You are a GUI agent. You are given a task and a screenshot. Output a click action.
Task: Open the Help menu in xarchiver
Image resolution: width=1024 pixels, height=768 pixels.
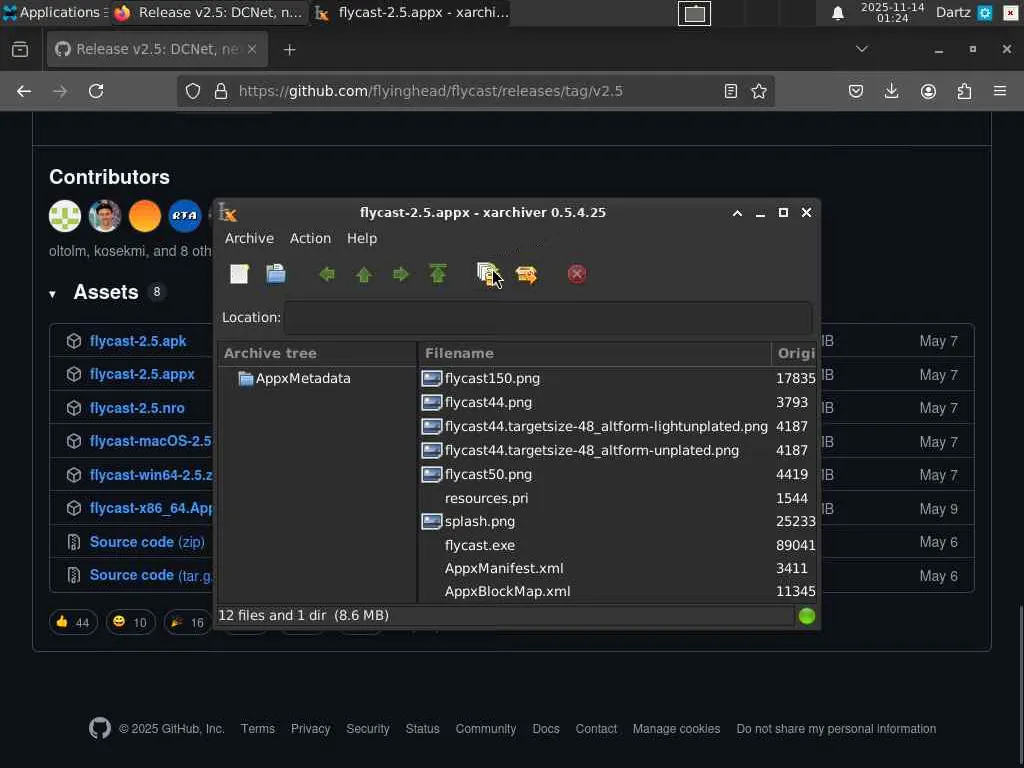pos(362,238)
